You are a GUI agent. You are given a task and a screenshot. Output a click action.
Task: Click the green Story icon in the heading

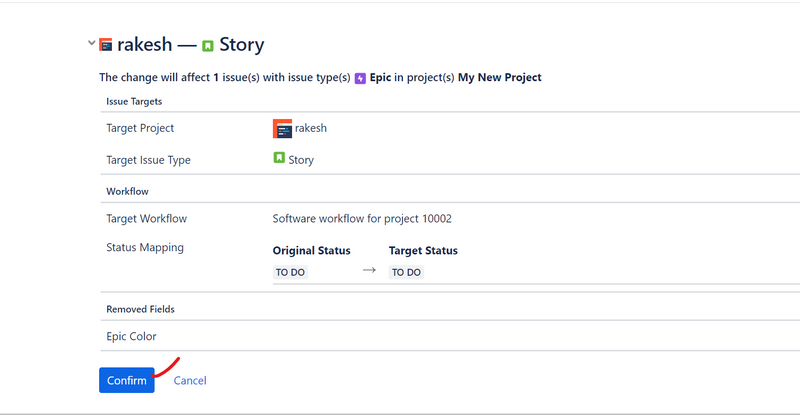(x=208, y=46)
